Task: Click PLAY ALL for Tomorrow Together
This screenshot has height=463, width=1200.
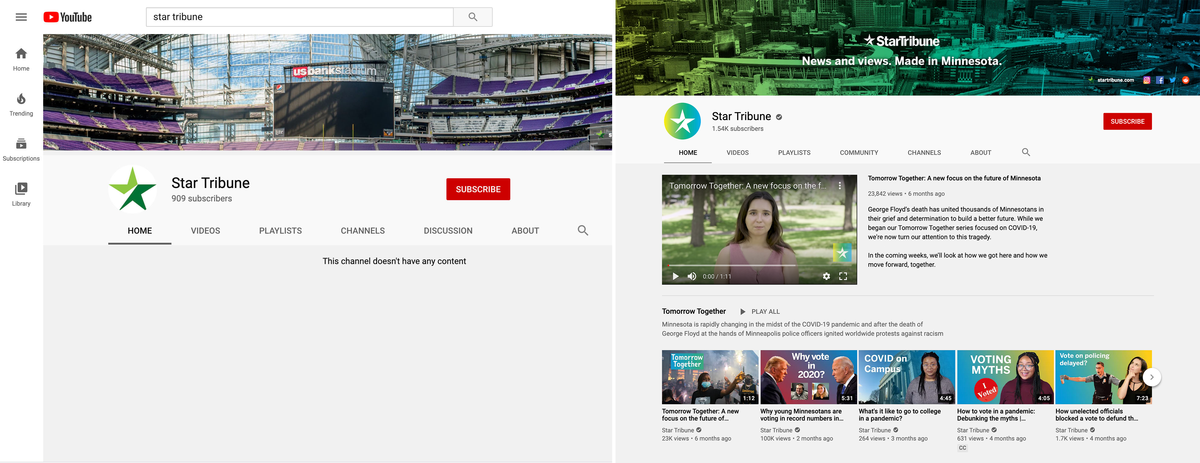Action: point(759,311)
